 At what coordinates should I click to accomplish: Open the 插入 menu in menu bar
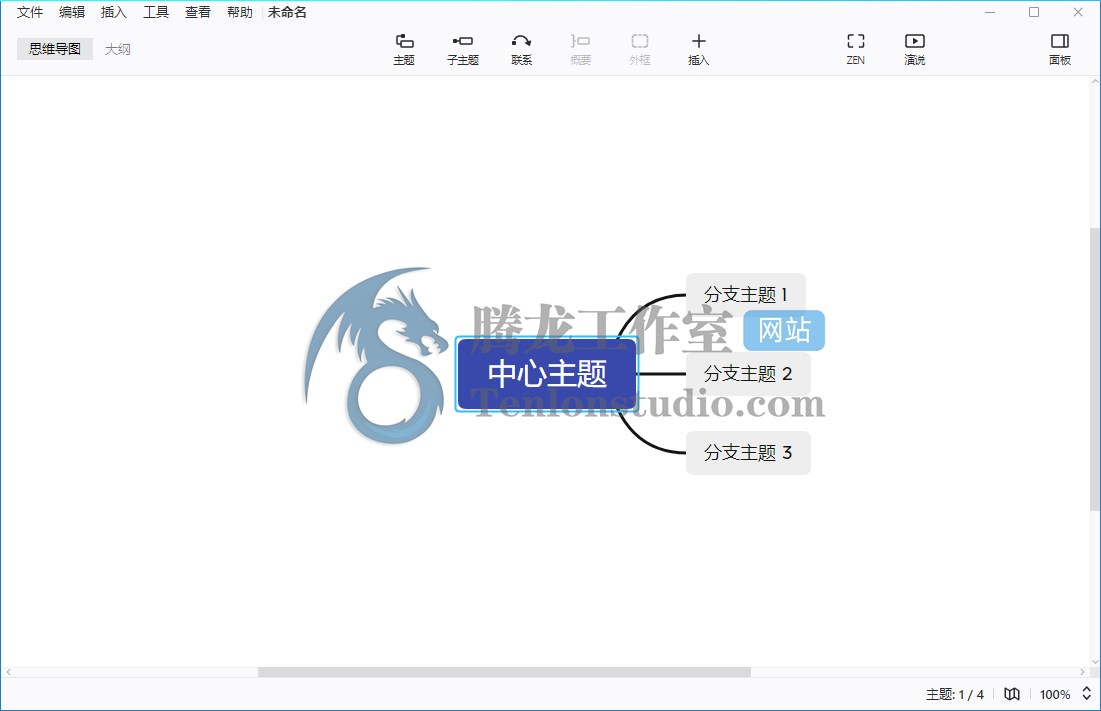(114, 12)
